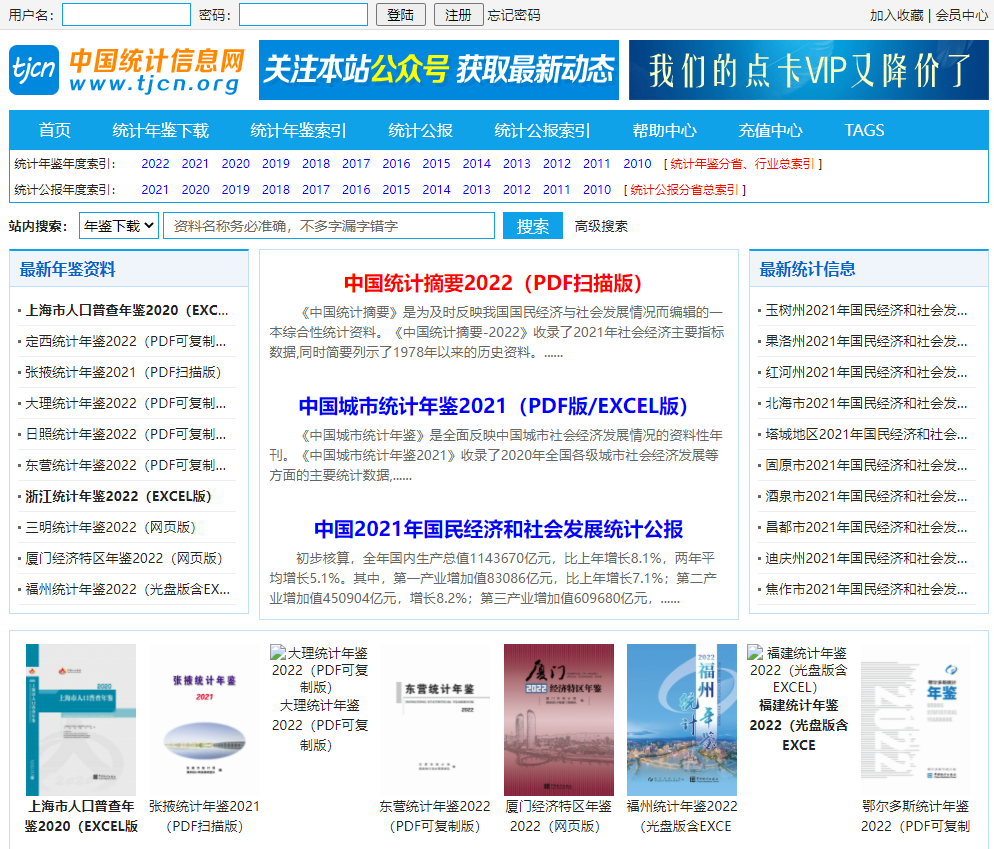The height and width of the screenshot is (849, 994).
Task: Click the tjcn site logo
Action: (127, 70)
